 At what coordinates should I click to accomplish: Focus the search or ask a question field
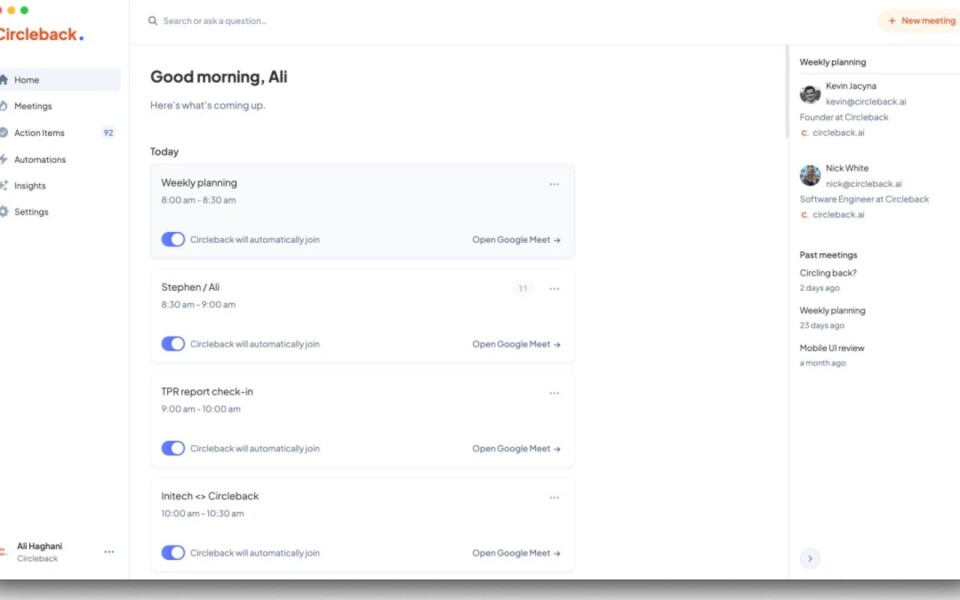(214, 21)
